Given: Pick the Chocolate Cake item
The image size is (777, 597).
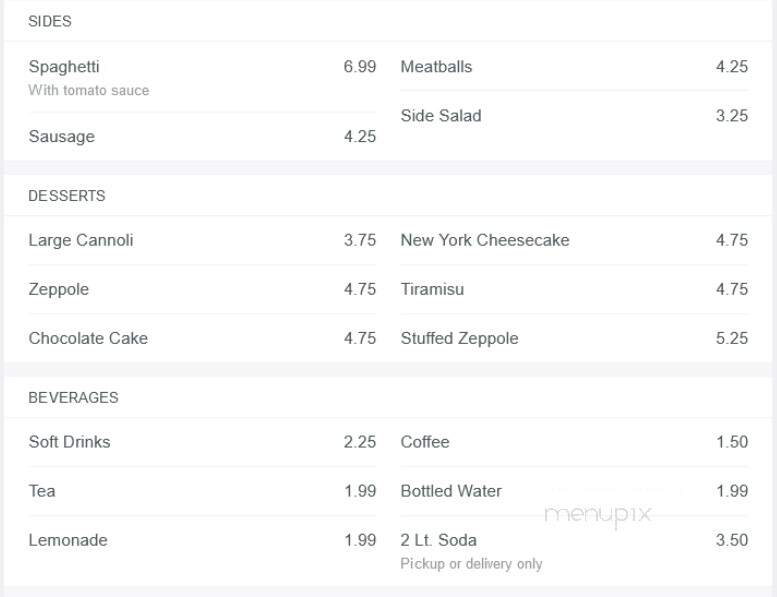Looking at the screenshot, I should (202, 338).
